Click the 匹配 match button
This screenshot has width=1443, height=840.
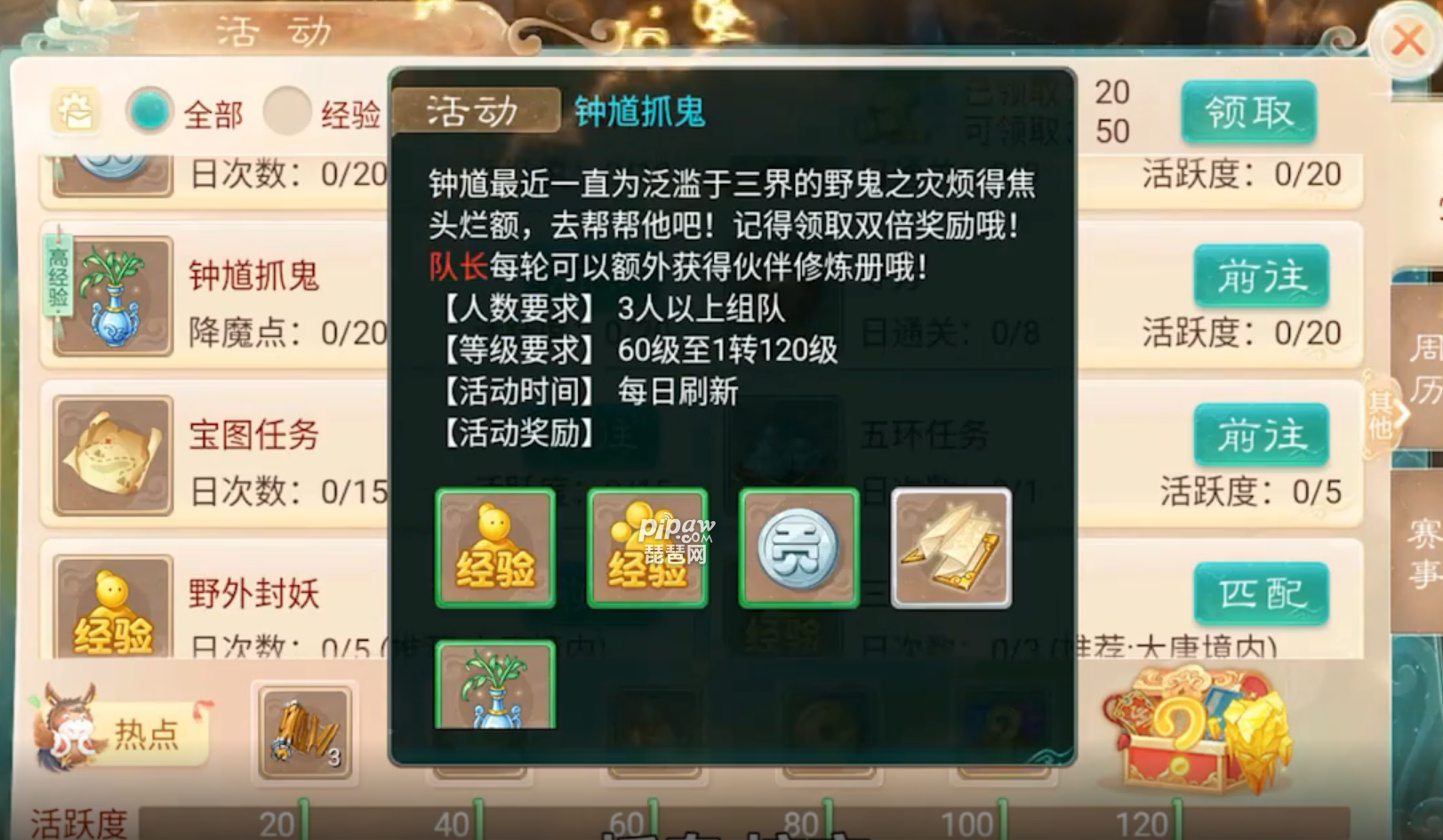[x=1261, y=593]
